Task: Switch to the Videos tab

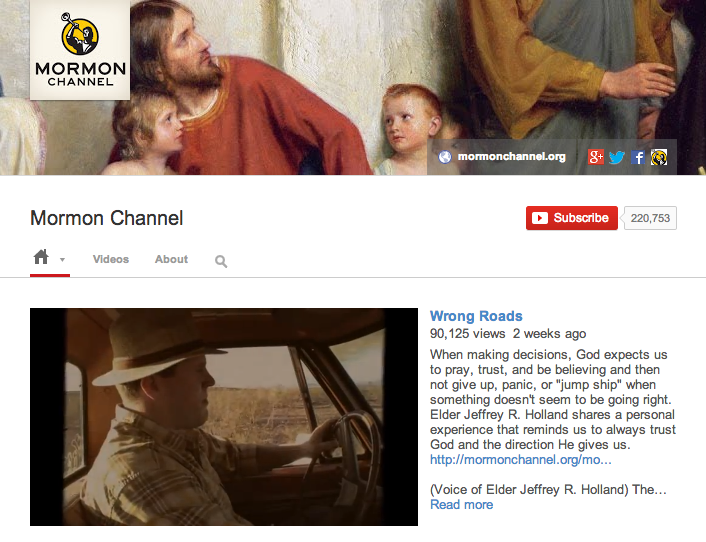Action: pos(111,259)
